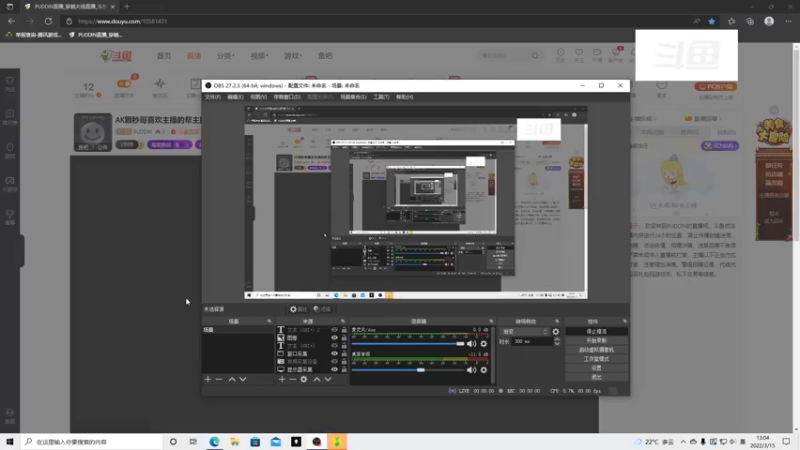Open File Explorer from the taskbar
800x450 pixels.
(235, 442)
